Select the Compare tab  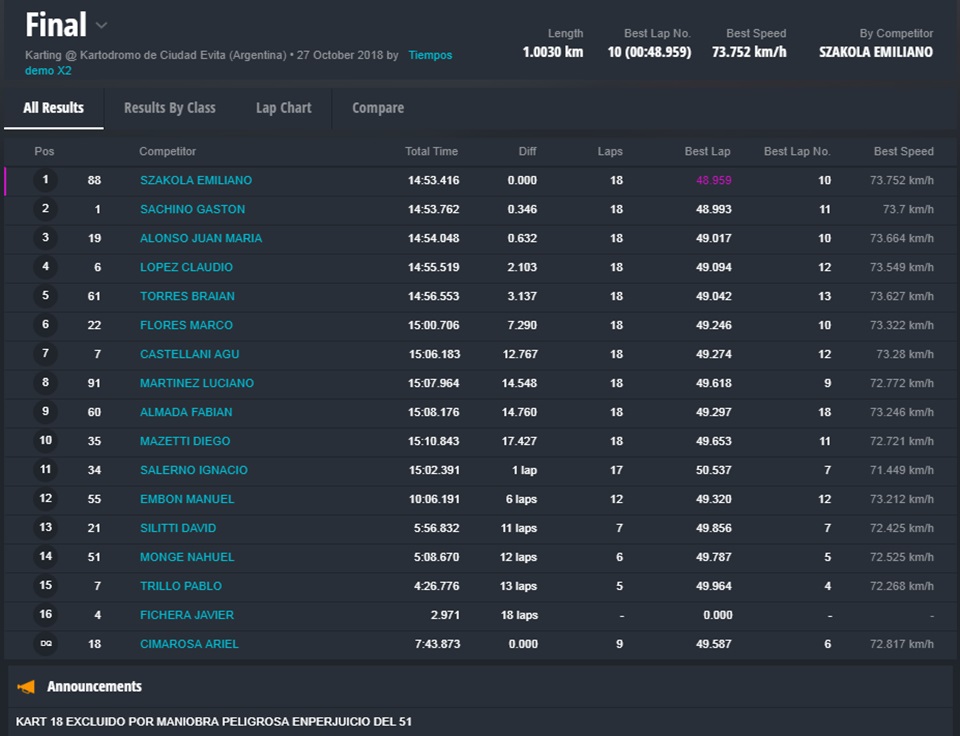(378, 108)
